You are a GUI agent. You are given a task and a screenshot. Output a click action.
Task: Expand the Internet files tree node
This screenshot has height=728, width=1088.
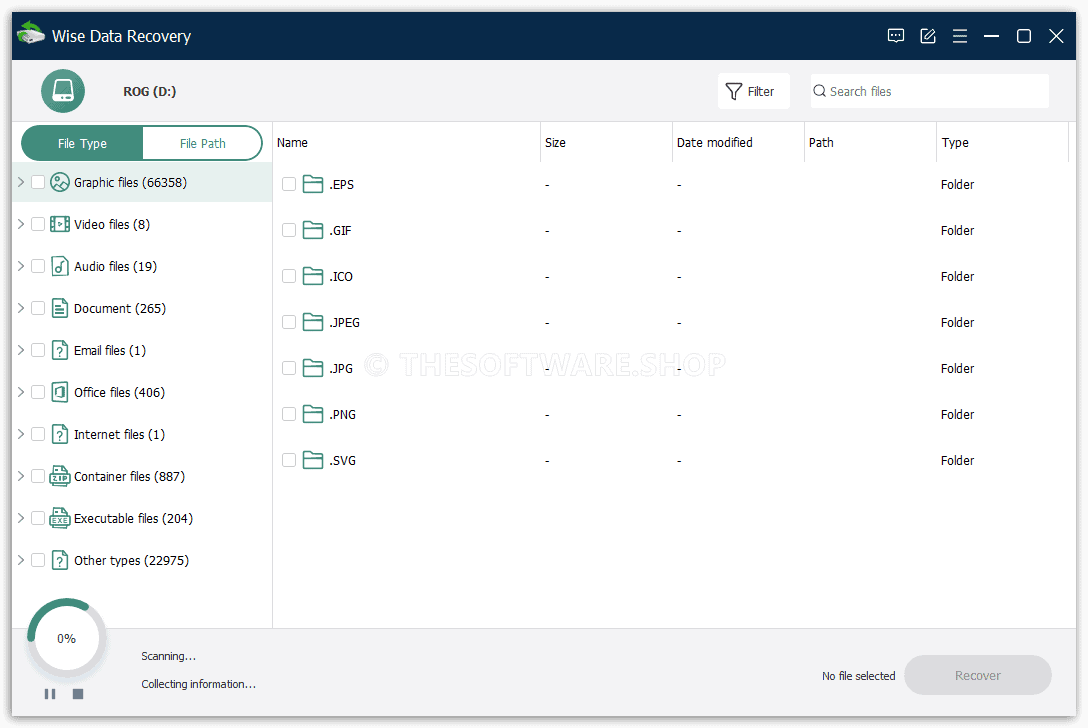pos(21,434)
